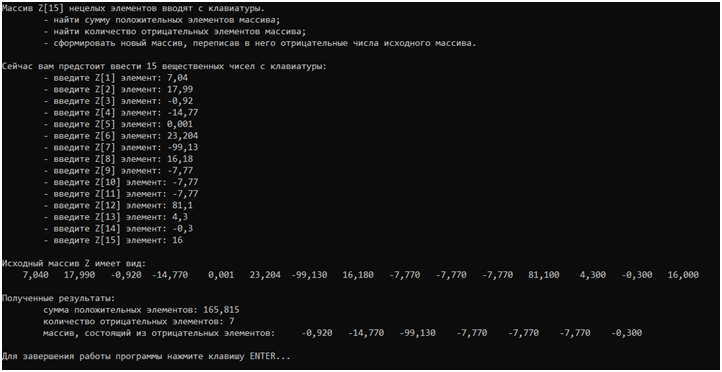Click the 'Сейчас вам предстоит ввести' prompt line

click(x=164, y=67)
